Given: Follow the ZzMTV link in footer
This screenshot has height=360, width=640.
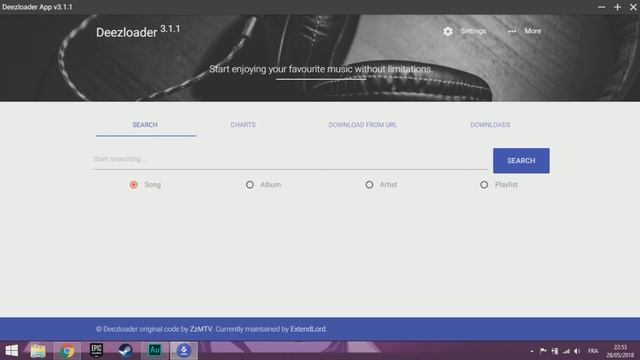Looking at the screenshot, I should (201, 329).
